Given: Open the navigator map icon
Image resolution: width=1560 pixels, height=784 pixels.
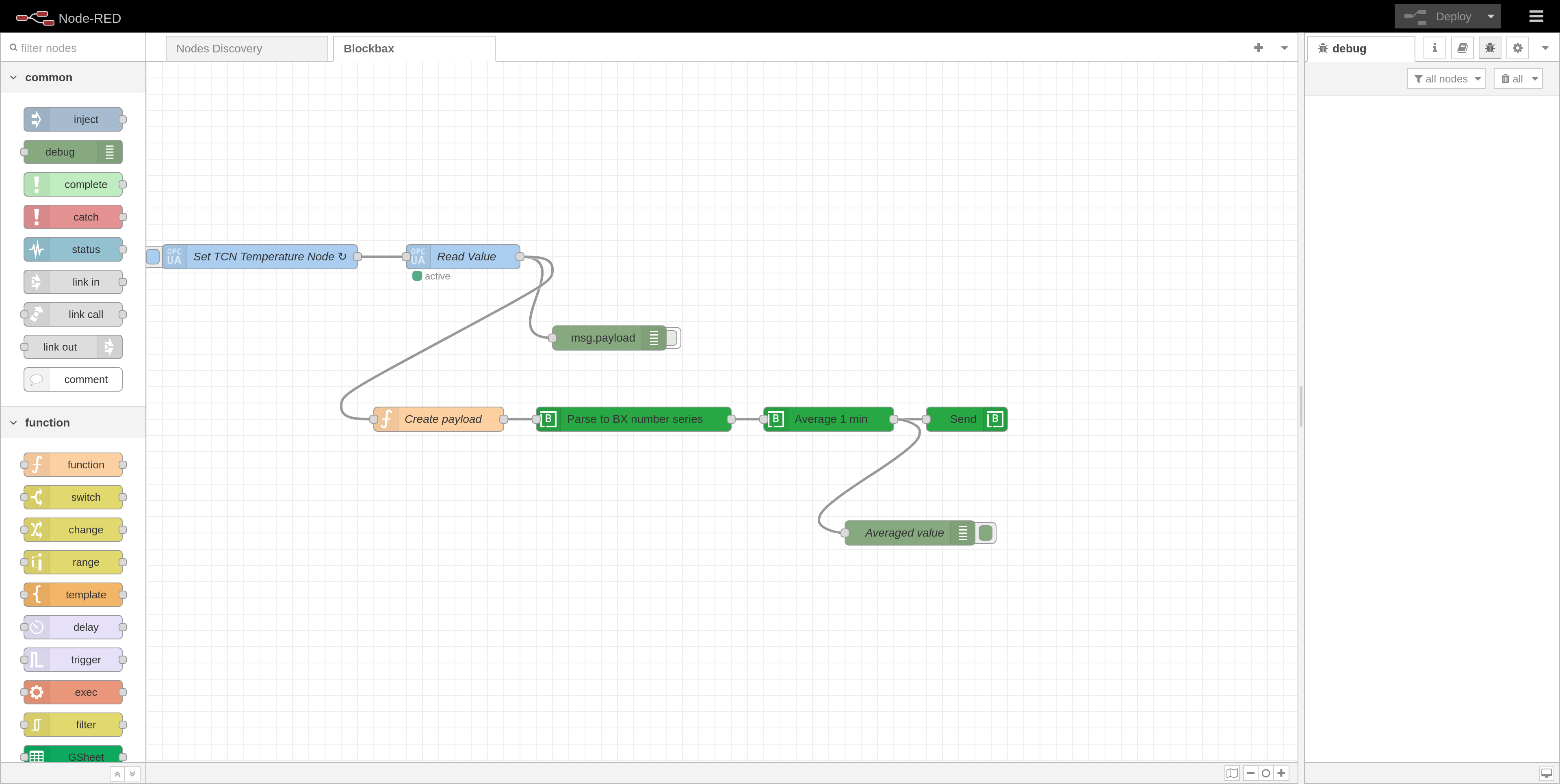Looking at the screenshot, I should pyautogui.click(x=1233, y=773).
